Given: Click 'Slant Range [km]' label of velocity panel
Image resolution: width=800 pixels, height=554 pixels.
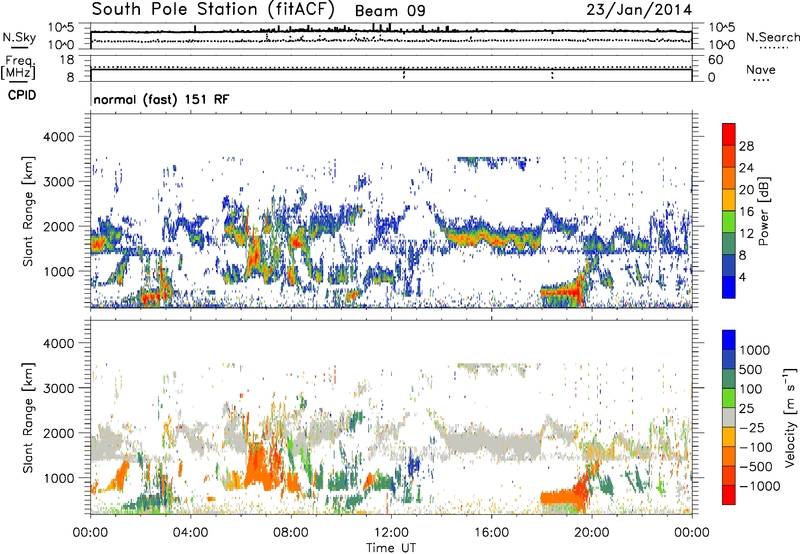Looking at the screenshot, I should (28, 418).
